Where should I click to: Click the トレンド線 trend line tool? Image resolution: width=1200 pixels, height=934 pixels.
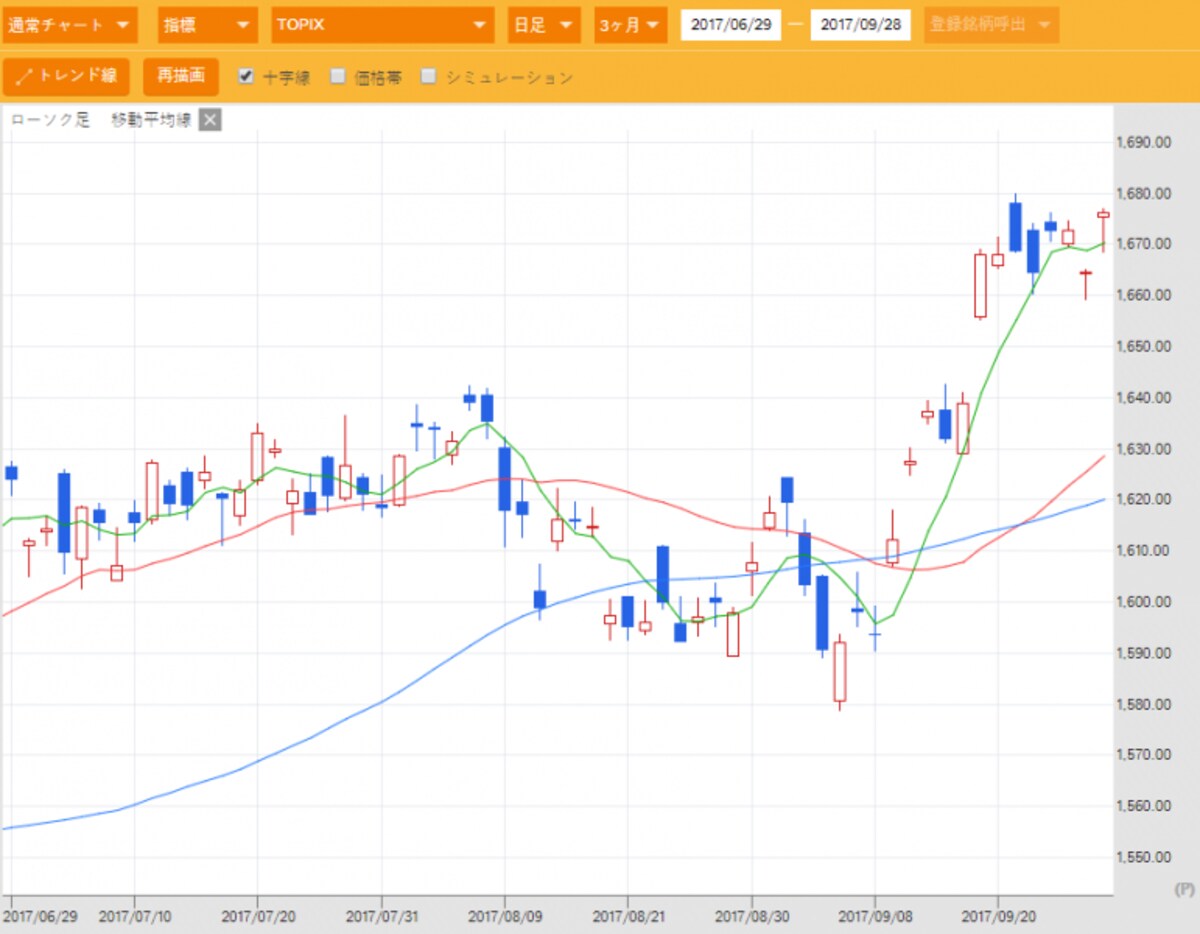66,76
